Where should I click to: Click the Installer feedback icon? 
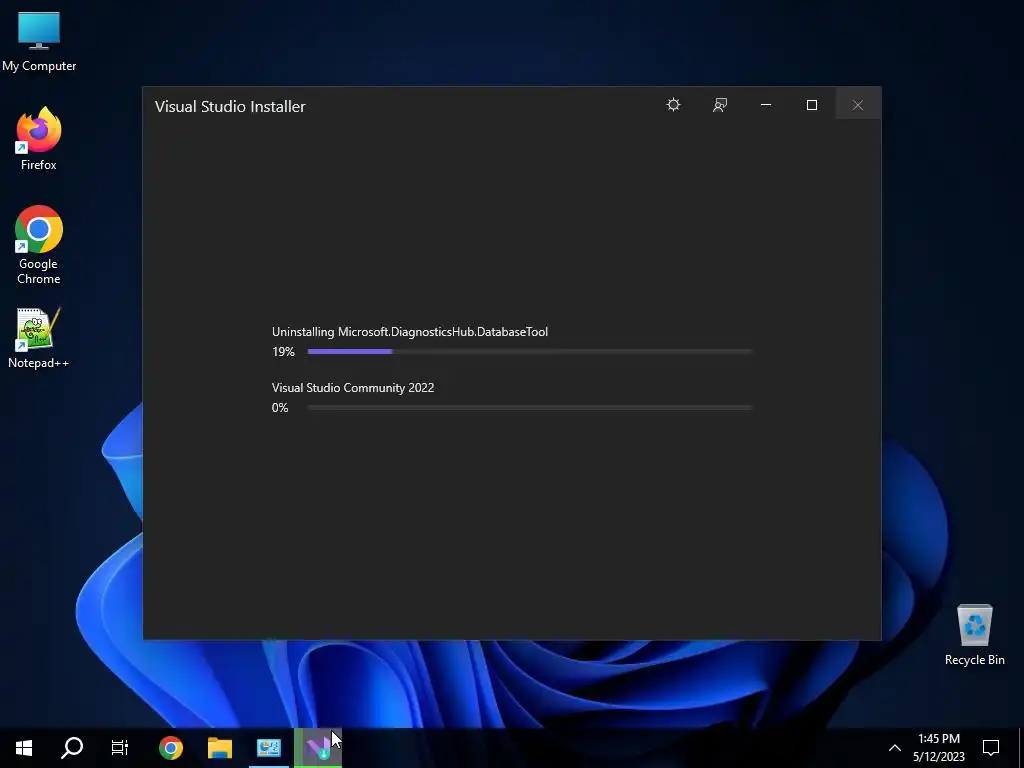720,104
